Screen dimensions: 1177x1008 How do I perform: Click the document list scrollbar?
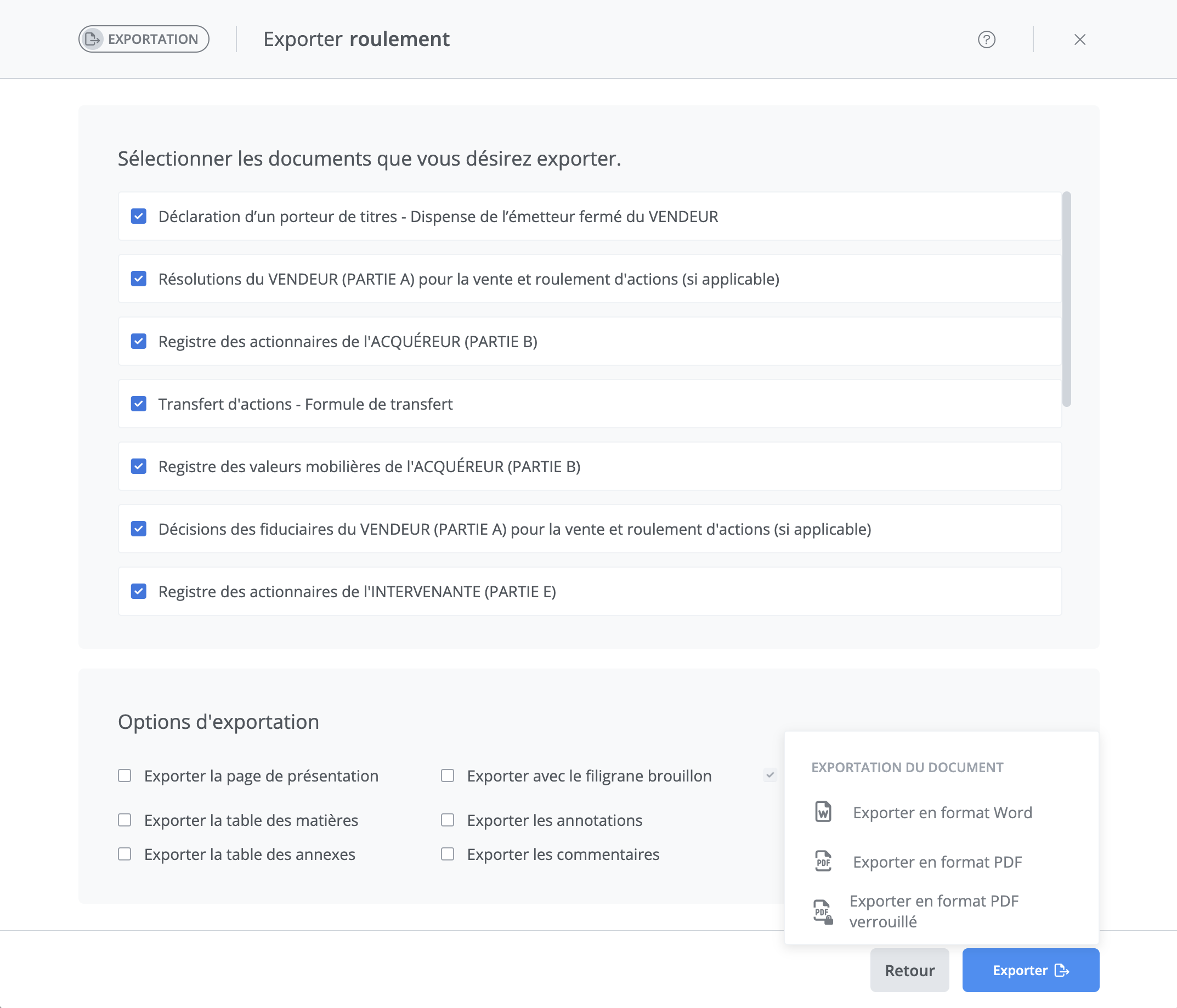(1066, 299)
